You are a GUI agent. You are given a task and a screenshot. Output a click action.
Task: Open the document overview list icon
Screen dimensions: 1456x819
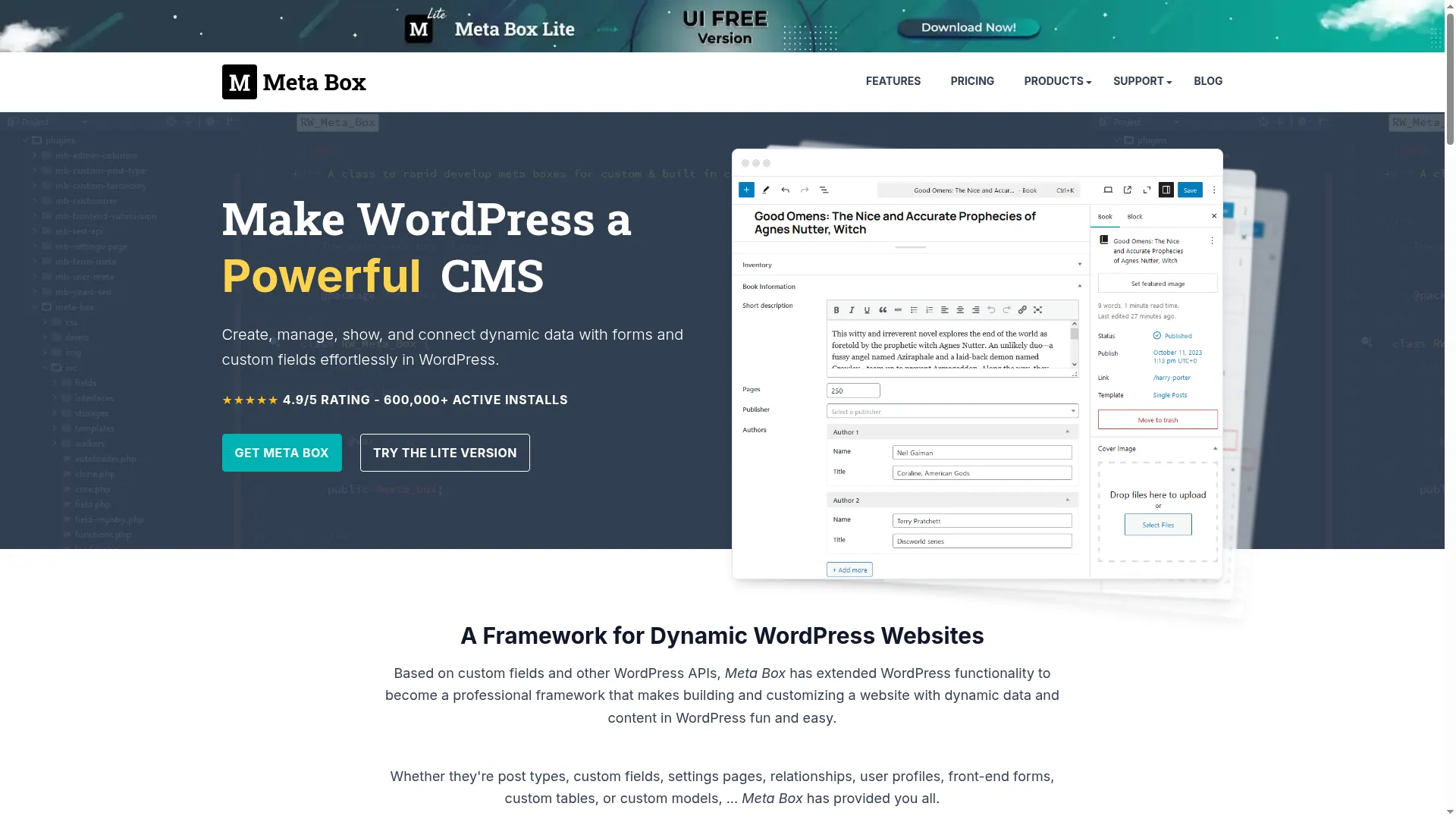824,190
